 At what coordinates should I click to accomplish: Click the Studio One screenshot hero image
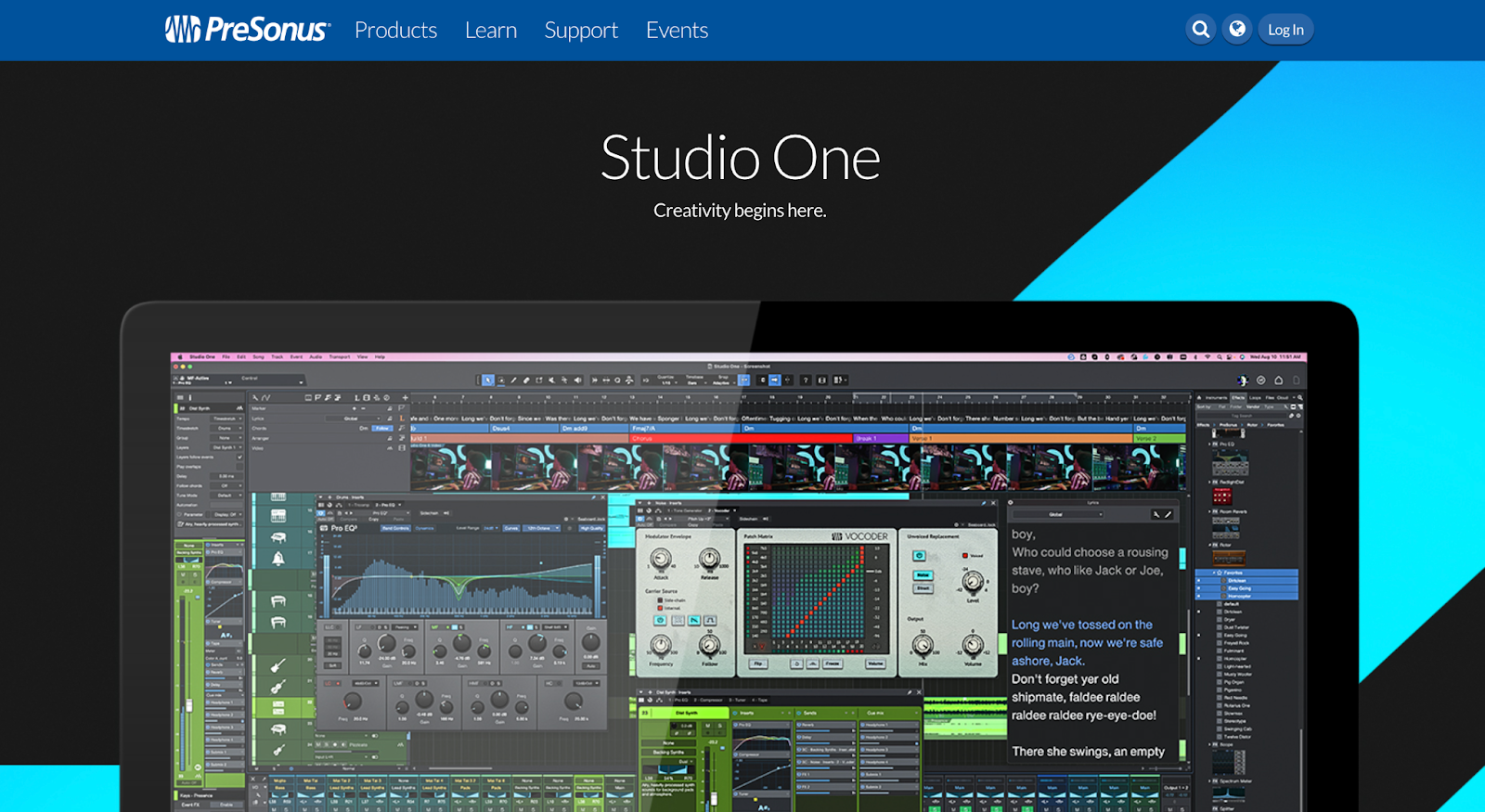739,557
